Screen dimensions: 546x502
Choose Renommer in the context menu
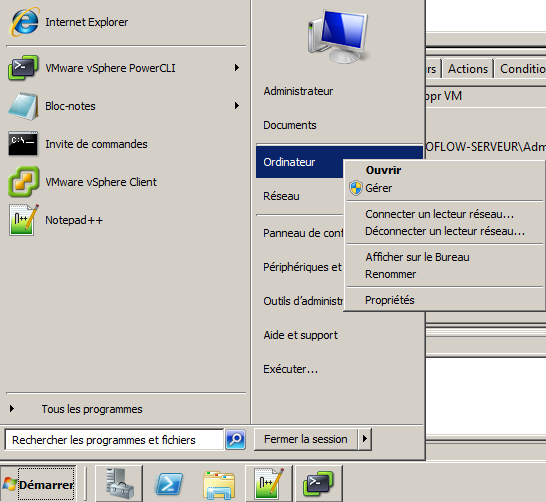tap(444, 274)
